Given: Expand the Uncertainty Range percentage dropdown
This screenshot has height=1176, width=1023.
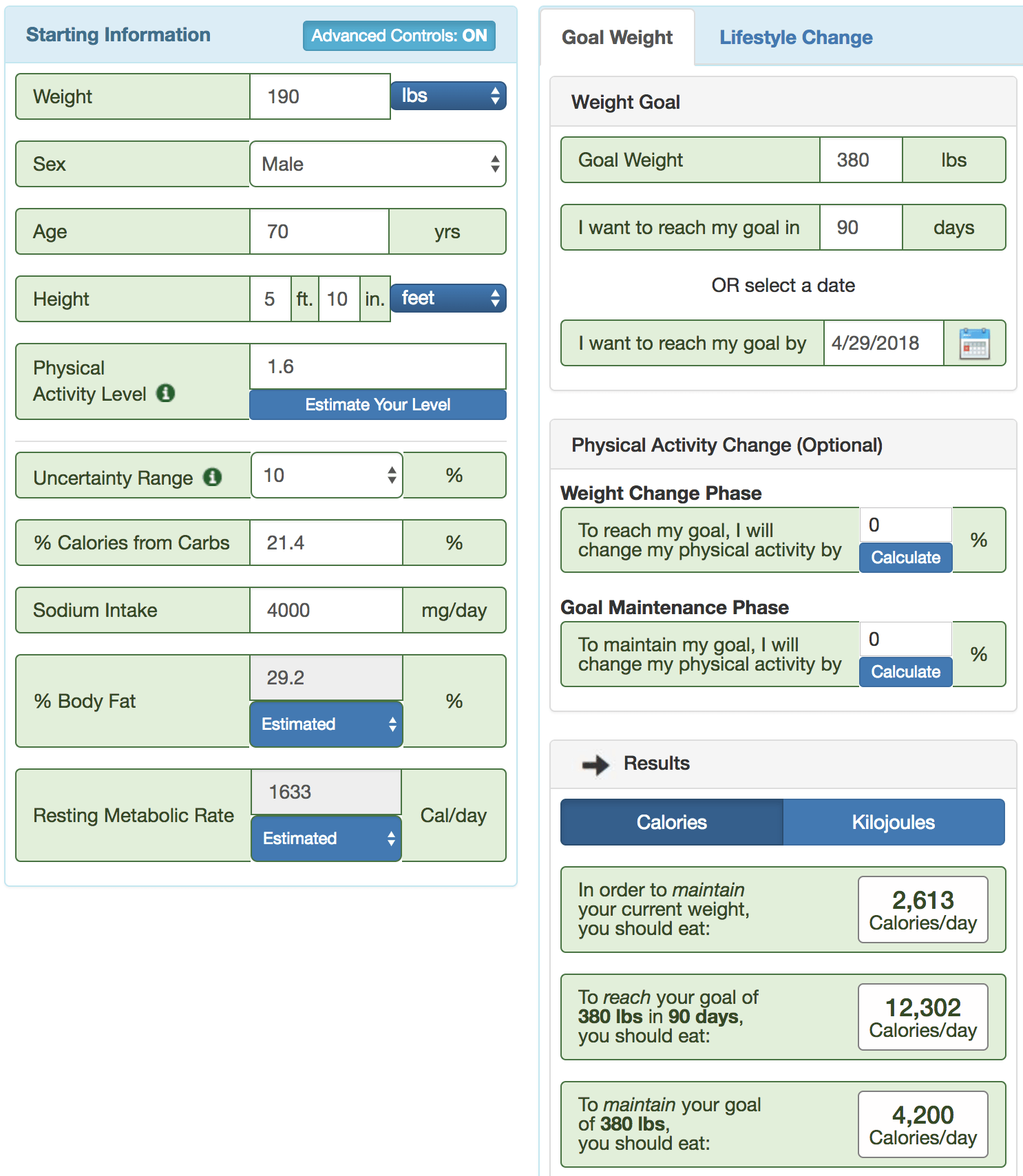Looking at the screenshot, I should [x=327, y=475].
